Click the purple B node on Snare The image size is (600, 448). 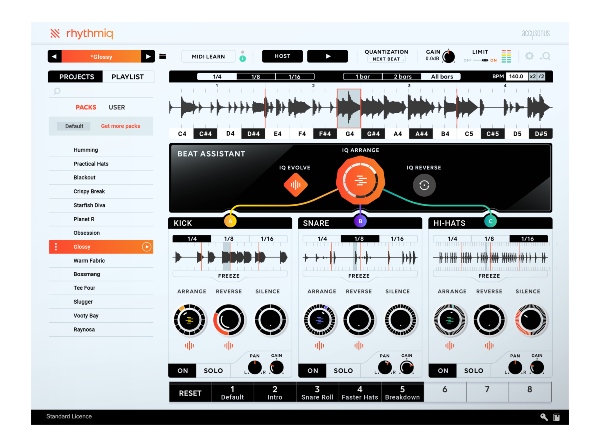tap(360, 221)
